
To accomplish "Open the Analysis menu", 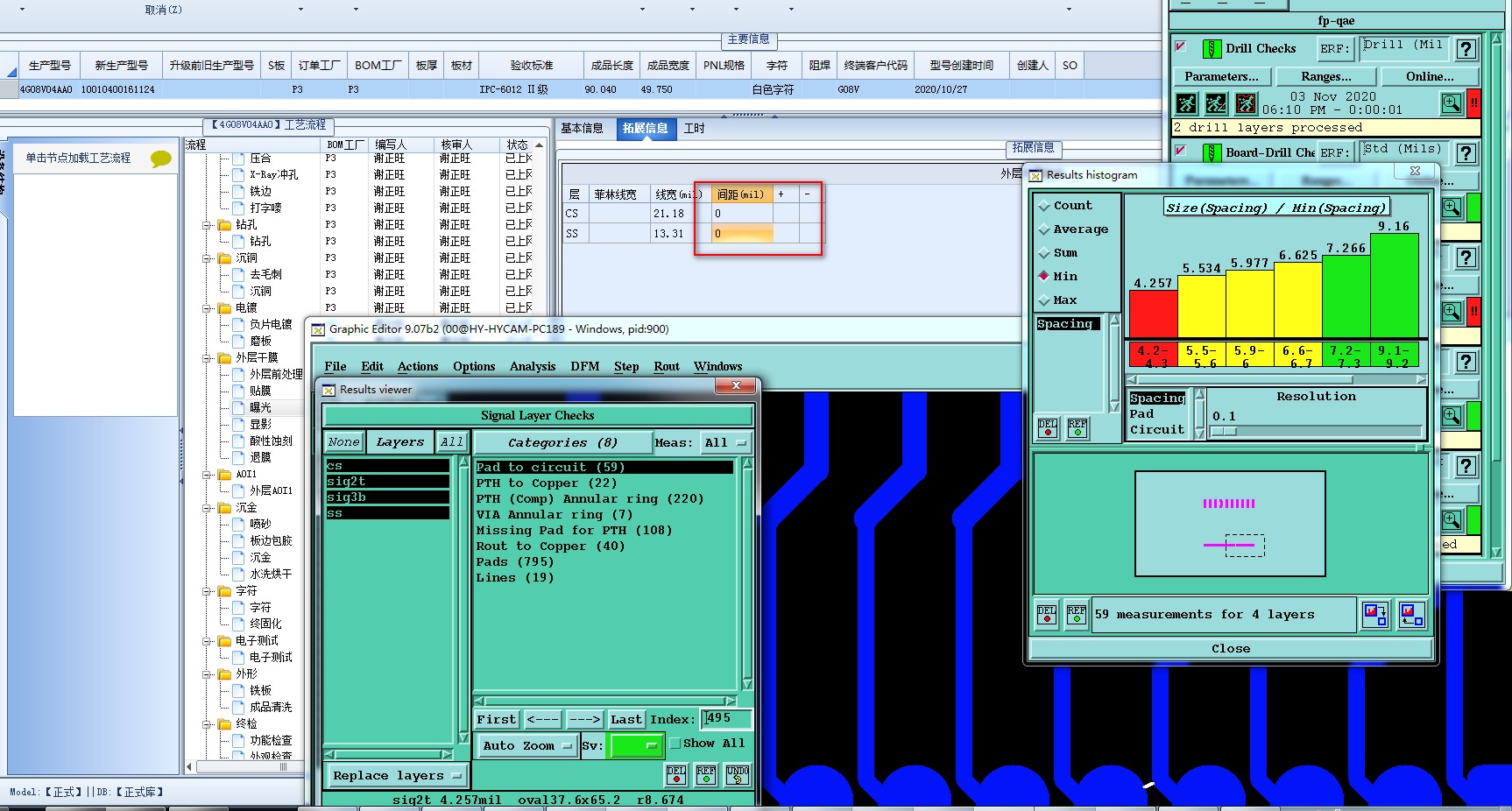I will 533,367.
